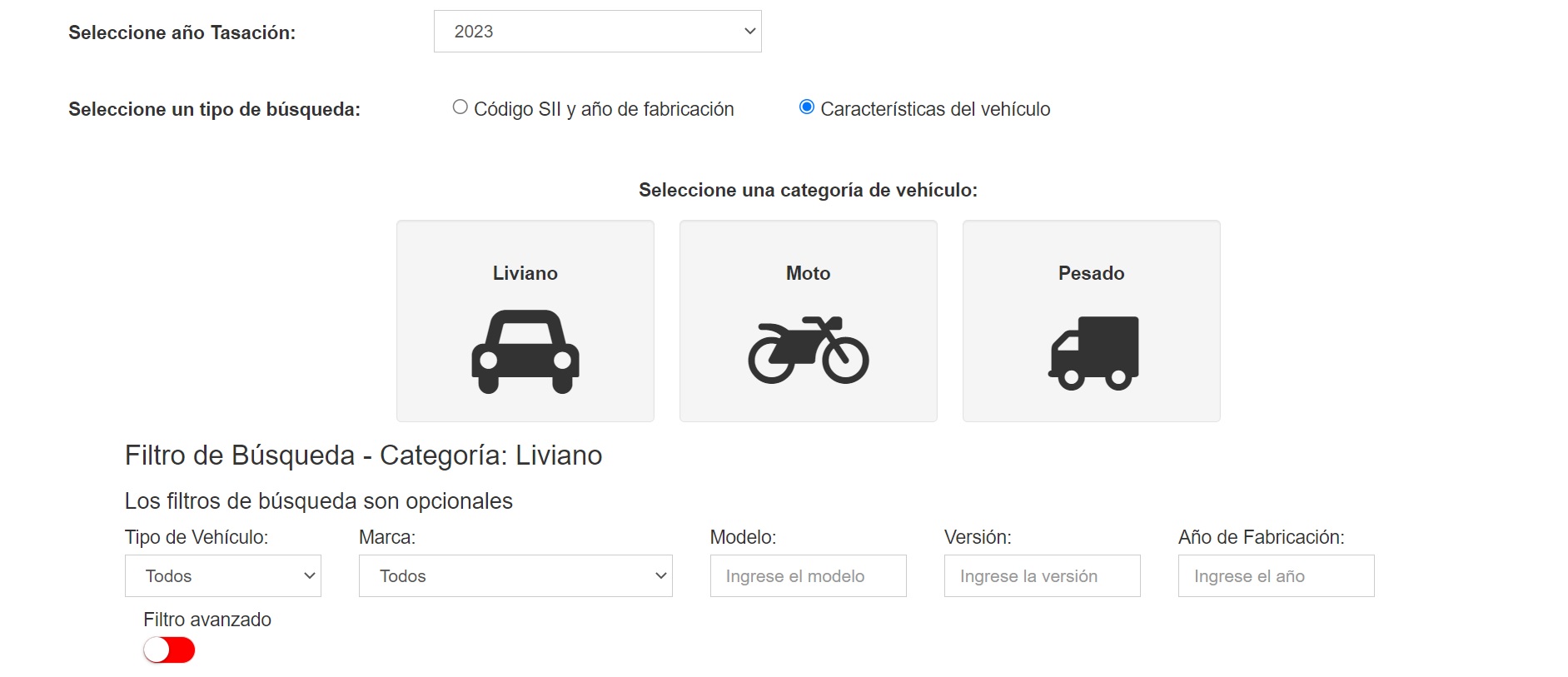Image resolution: width=1568 pixels, height=677 pixels.
Task: Click the chevron arrow in Marca dropdown
Action: (x=660, y=576)
